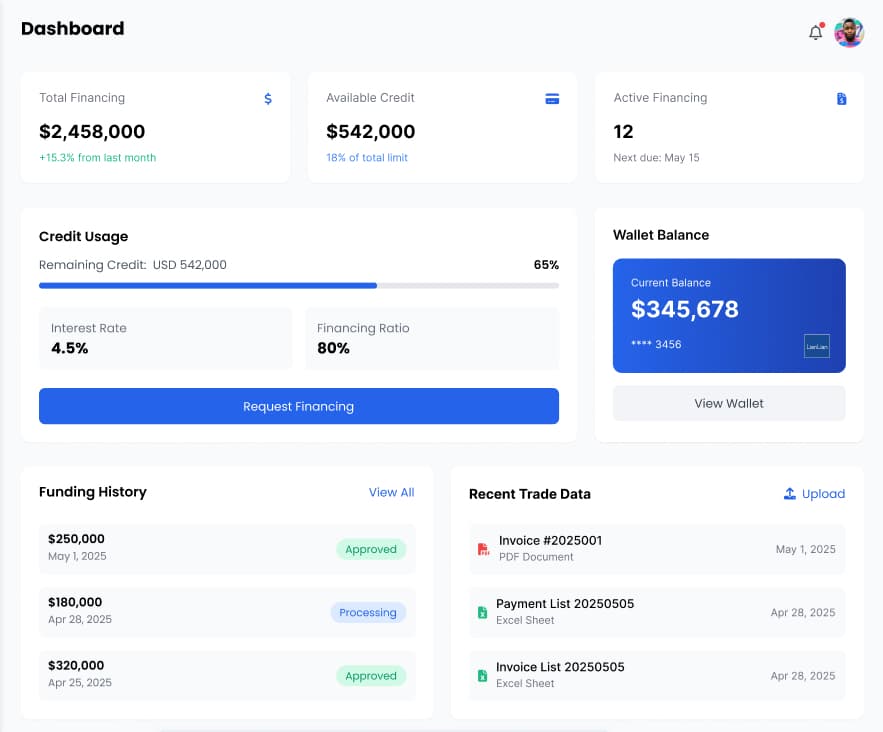Screen dimensions: 883x732
Task: Open View Wallet button
Action: [729, 403]
